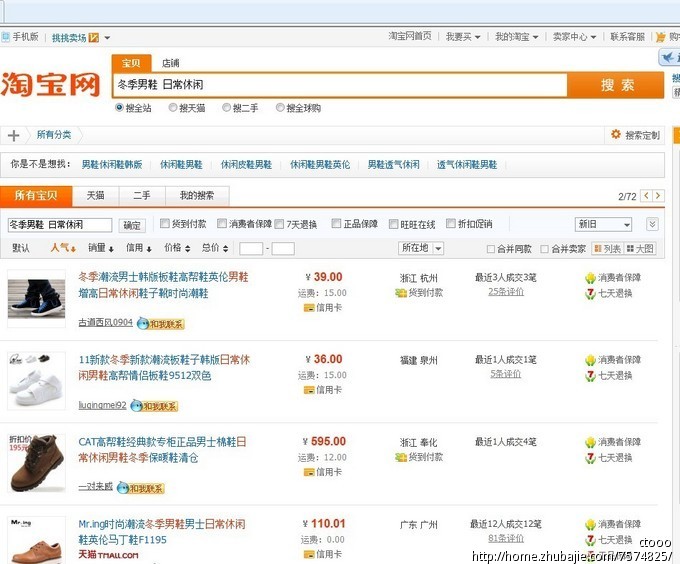
Task: Click 货到付款 icon for 浙江 杭州 item
Action: click(x=401, y=293)
